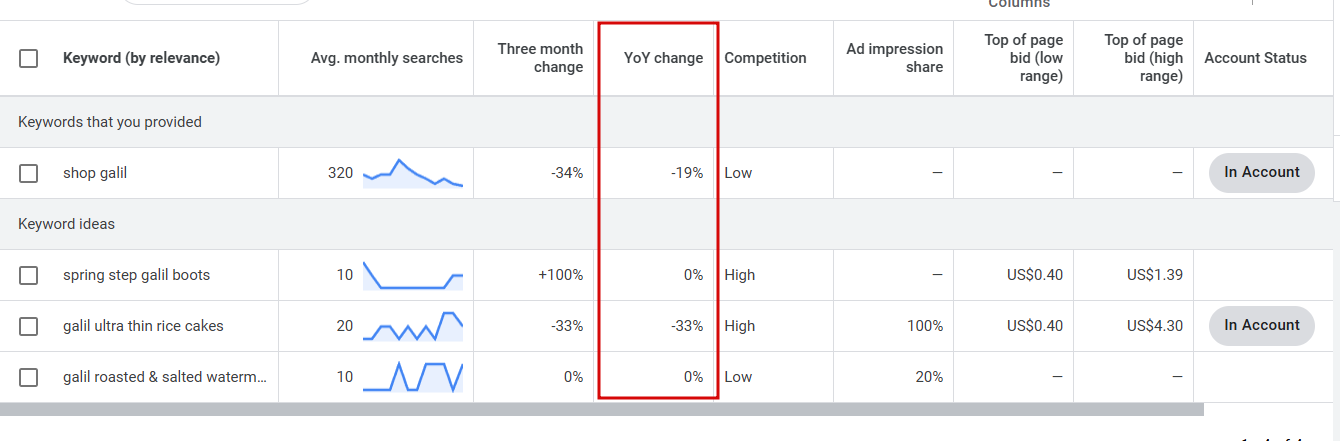Select the shop galil row checkbox

[x=29, y=173]
